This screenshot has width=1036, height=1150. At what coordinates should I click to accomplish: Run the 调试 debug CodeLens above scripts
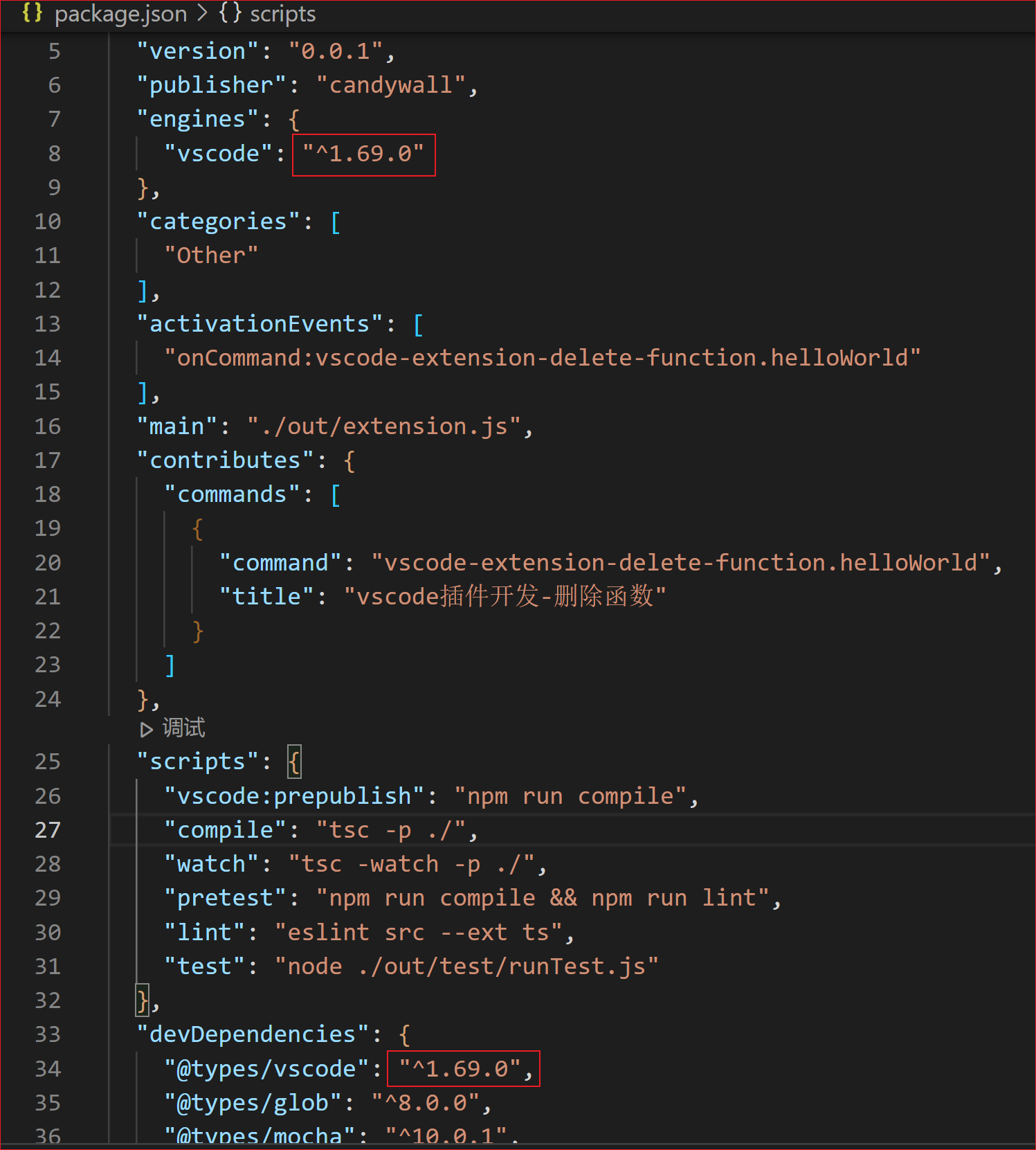pyautogui.click(x=183, y=728)
